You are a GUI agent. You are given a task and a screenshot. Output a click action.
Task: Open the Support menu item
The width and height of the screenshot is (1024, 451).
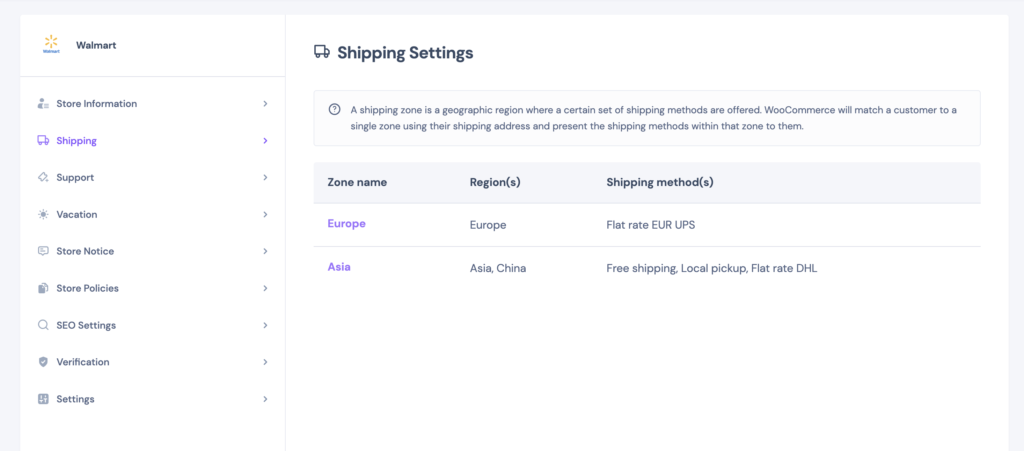153,178
